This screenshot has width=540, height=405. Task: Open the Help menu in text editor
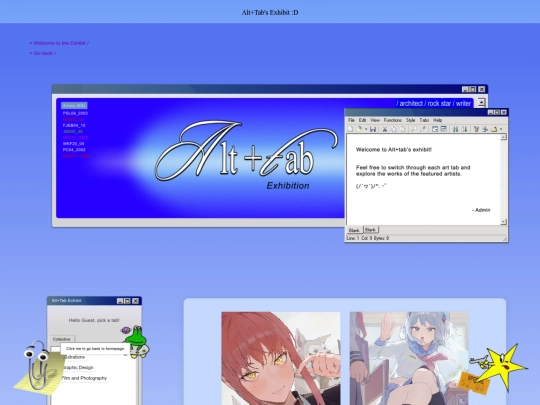point(437,120)
